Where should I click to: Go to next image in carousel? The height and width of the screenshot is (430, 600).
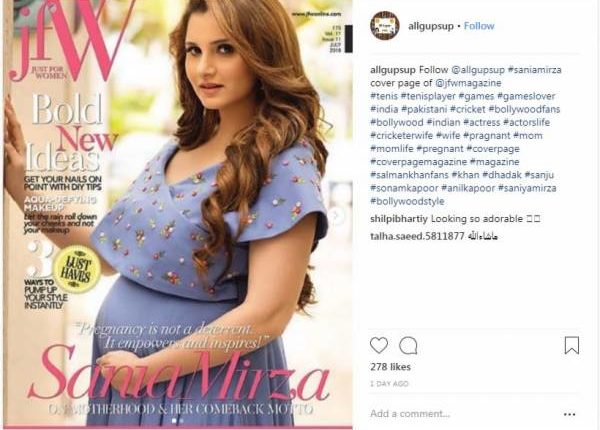pyautogui.click(x=336, y=215)
